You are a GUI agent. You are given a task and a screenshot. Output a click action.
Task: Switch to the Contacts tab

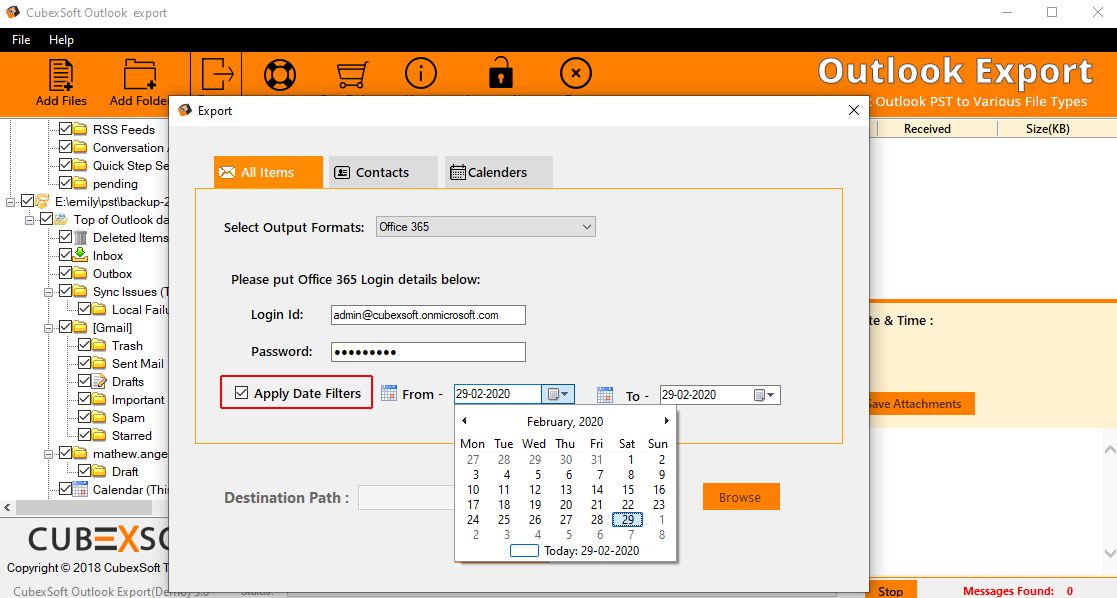[x=381, y=172]
